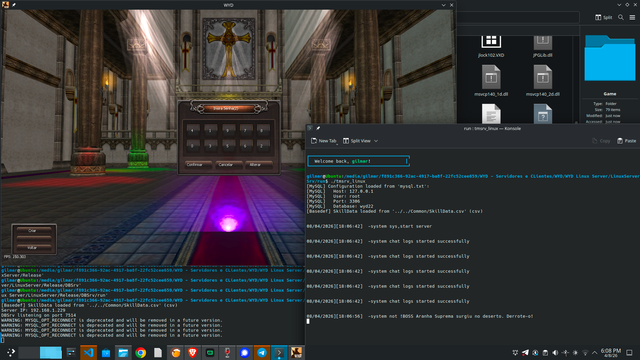This screenshot has height=360, width=640.
Task: Open Telegram from taskbar
Action: point(262,353)
